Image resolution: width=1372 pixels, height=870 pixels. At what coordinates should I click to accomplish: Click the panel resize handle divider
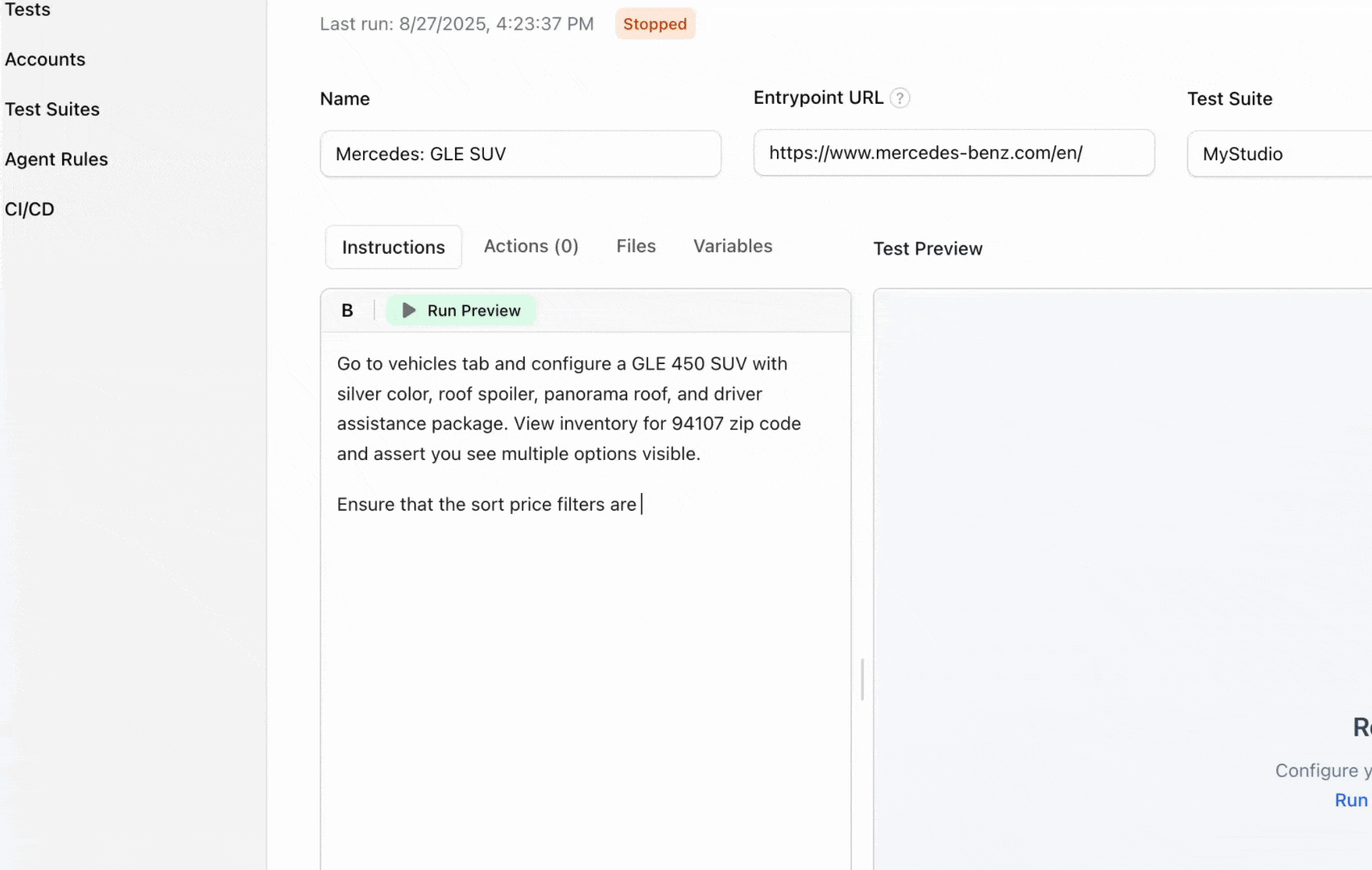(862, 679)
